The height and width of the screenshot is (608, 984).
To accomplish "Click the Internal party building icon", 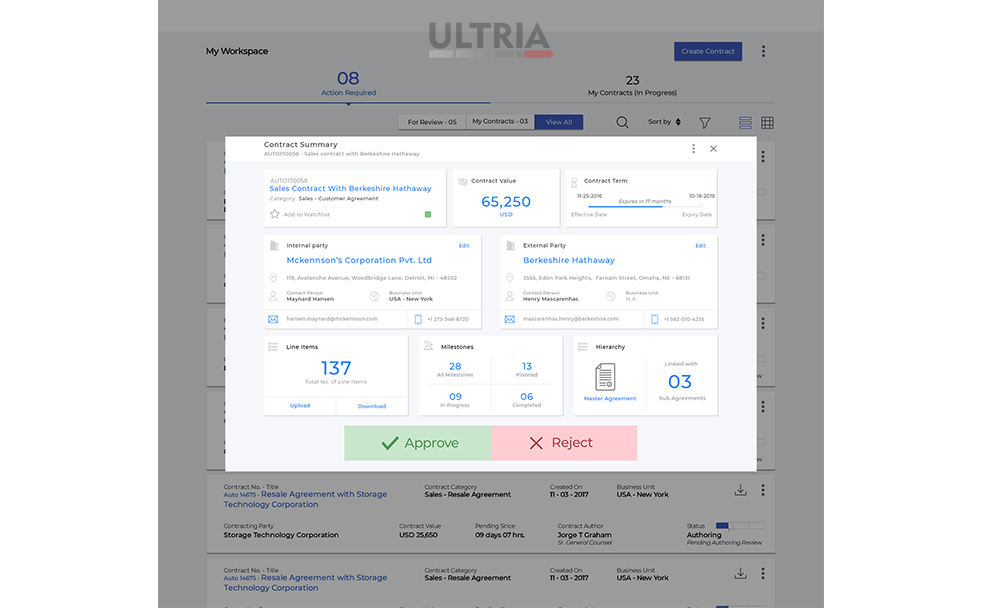I will click(x=274, y=246).
